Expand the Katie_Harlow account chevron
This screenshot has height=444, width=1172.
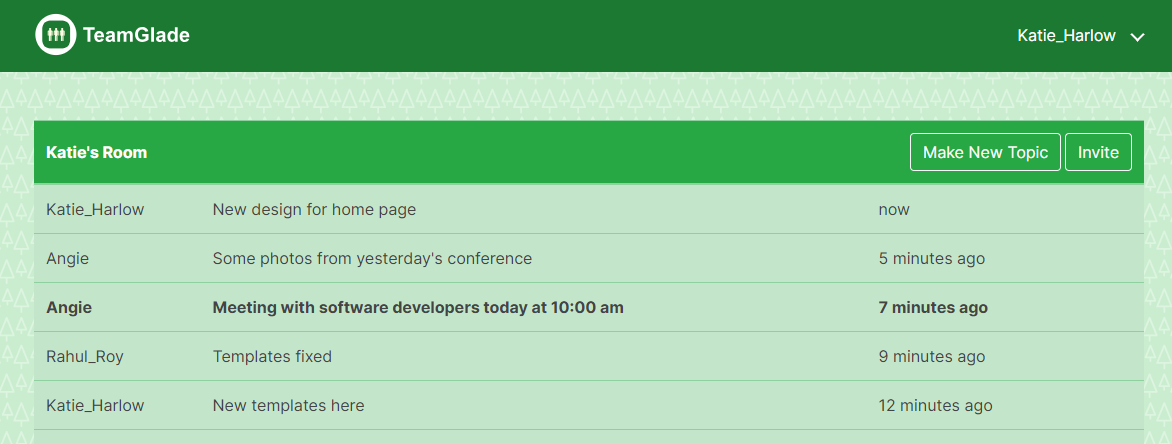coord(1137,37)
